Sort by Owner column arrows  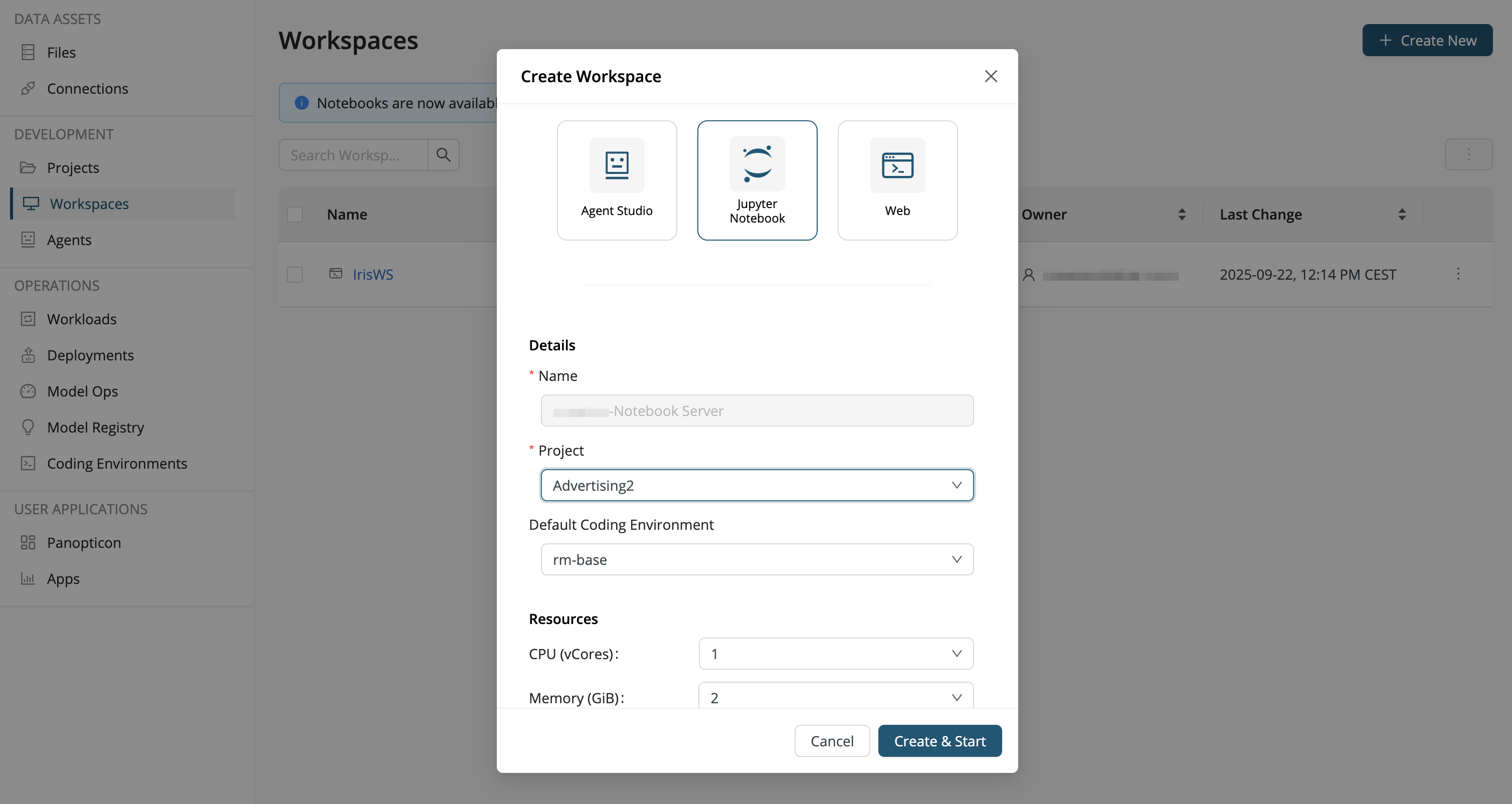click(1182, 214)
